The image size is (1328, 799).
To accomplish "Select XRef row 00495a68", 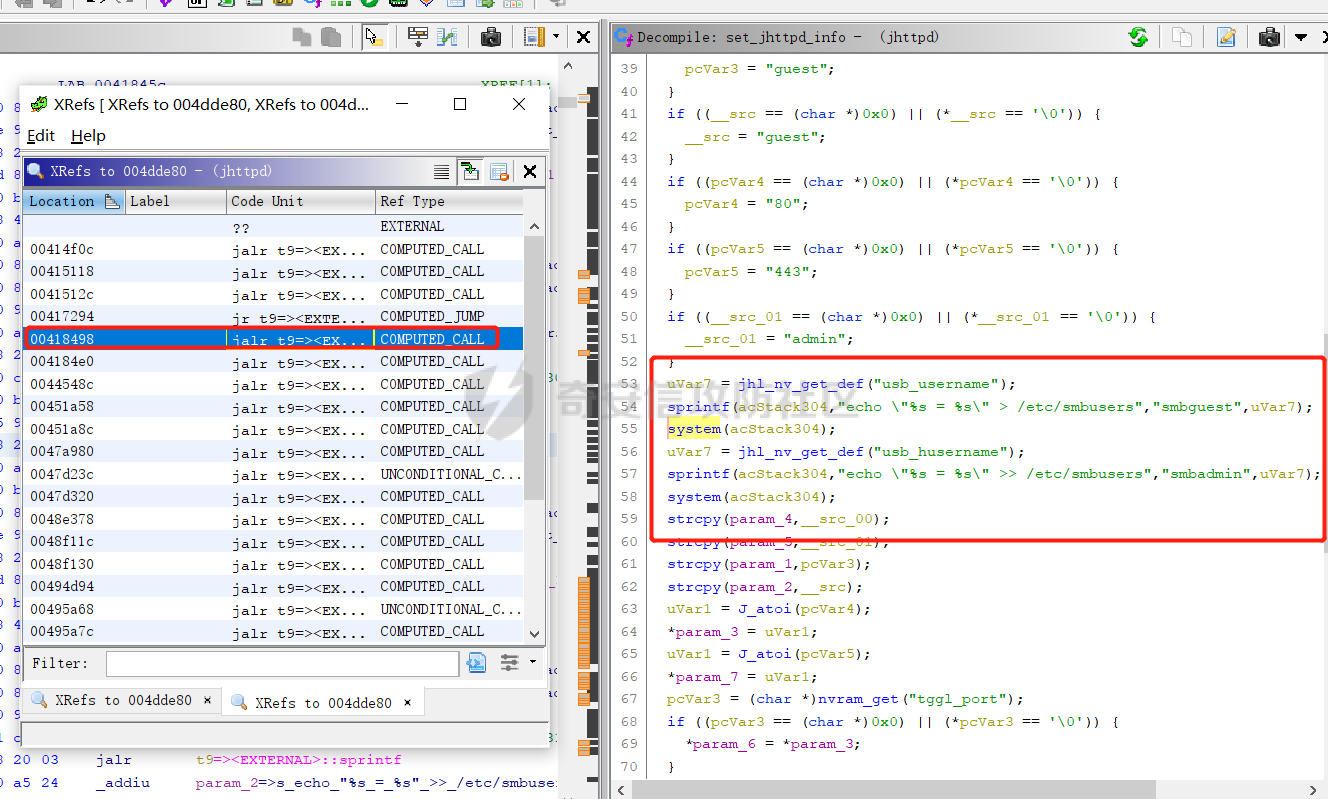I will [x=274, y=609].
